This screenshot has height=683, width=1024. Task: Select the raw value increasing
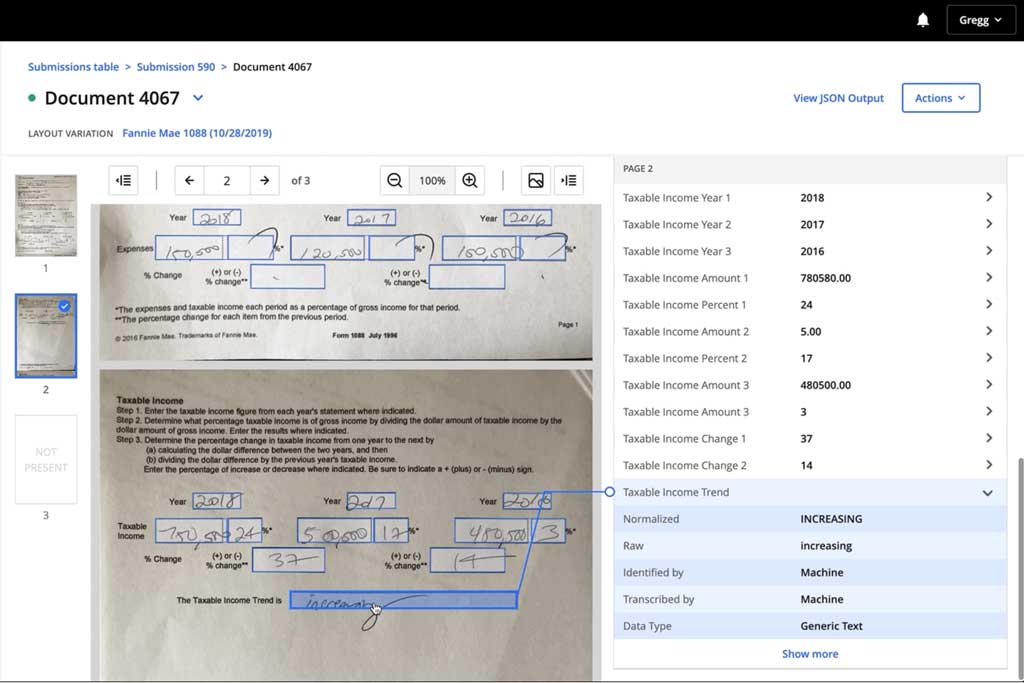tap(826, 546)
